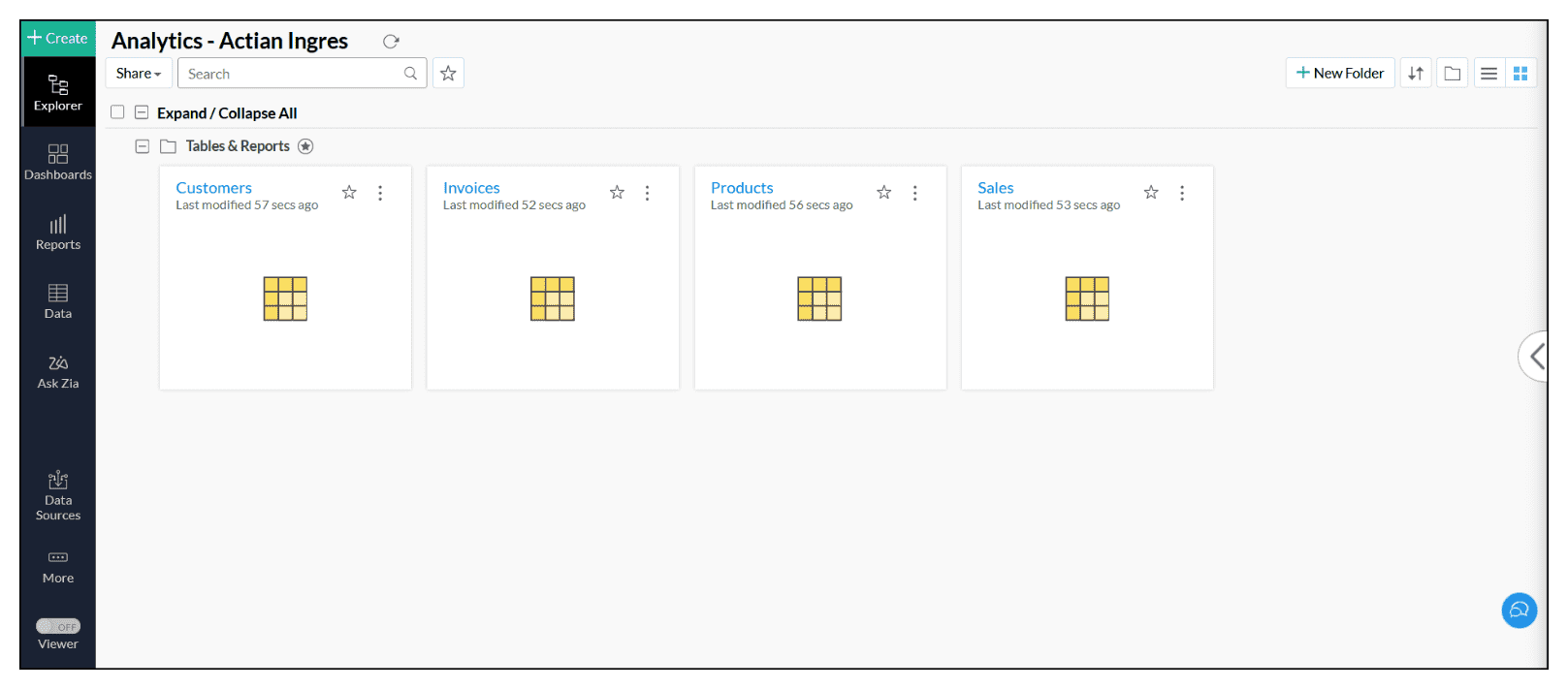The image size is (1568, 689).
Task: Open the More sidebar menu
Action: pos(58,567)
